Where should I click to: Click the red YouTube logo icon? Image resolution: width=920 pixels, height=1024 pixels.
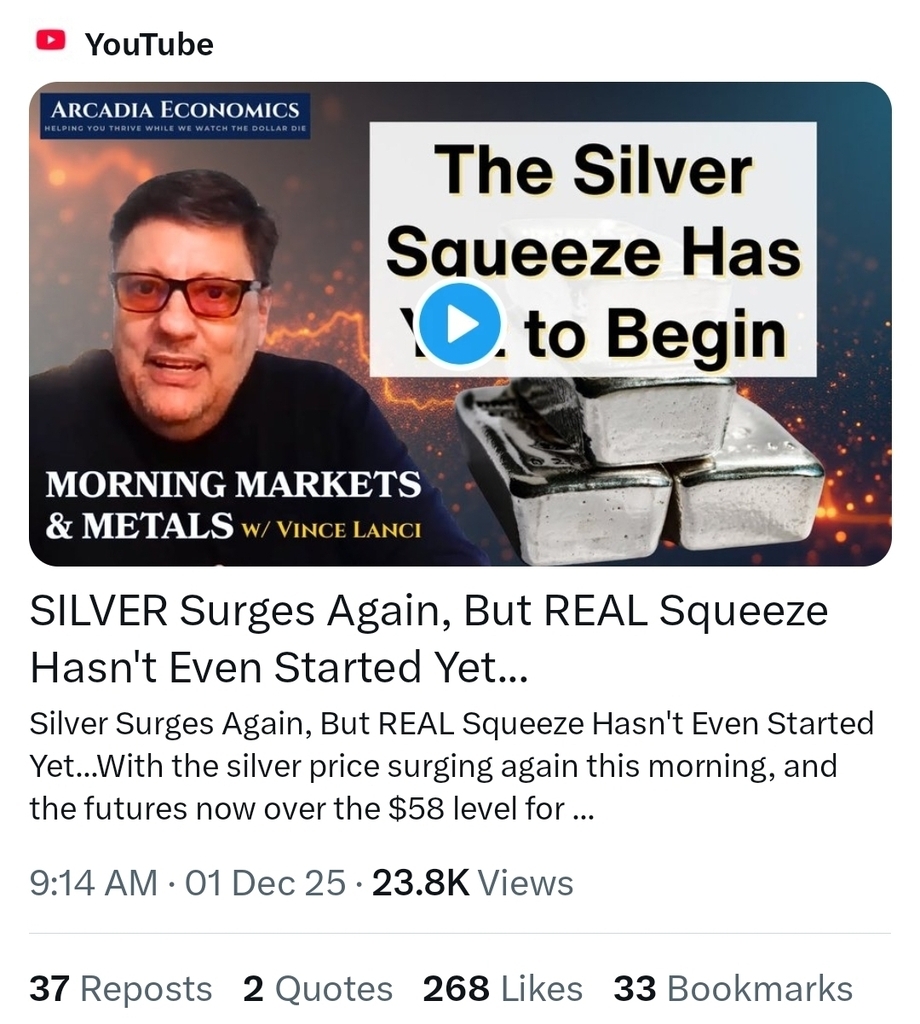coord(50,41)
